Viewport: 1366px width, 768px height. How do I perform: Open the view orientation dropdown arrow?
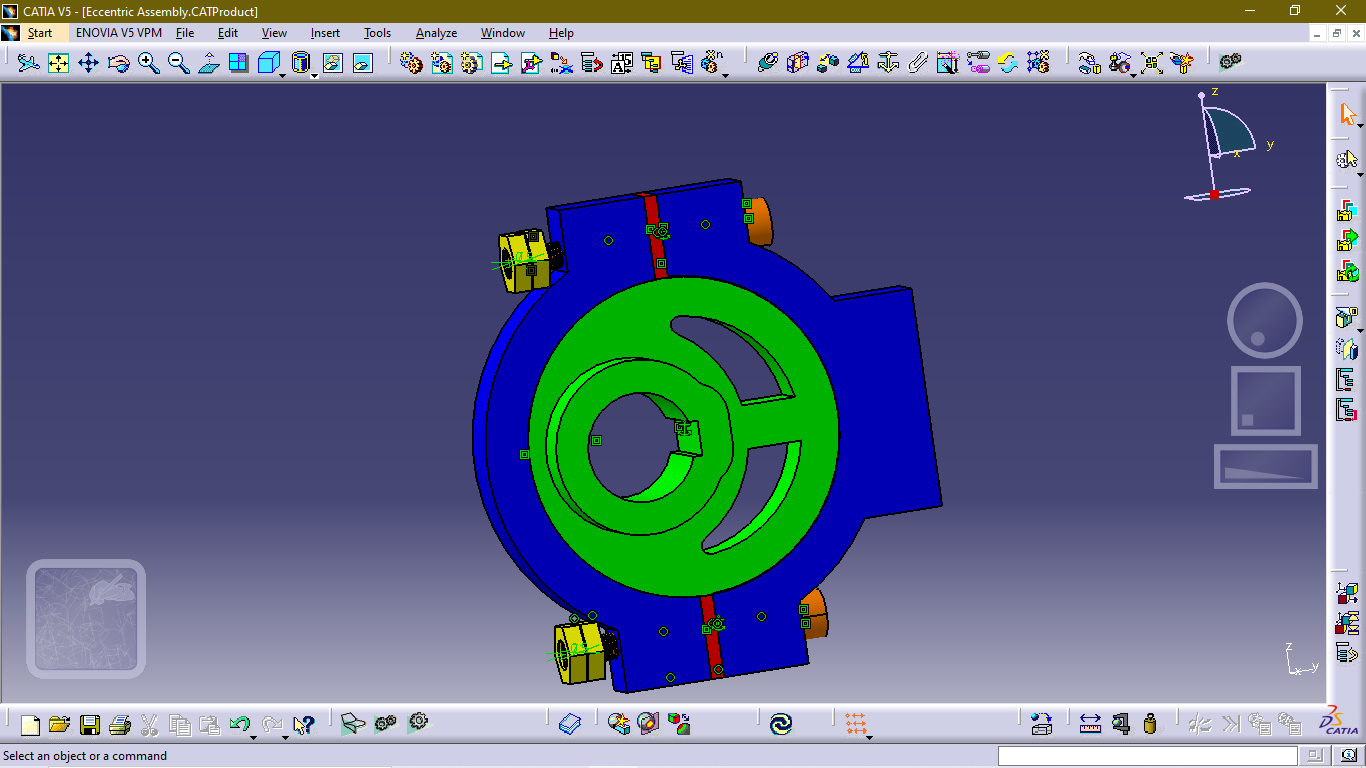coord(282,75)
